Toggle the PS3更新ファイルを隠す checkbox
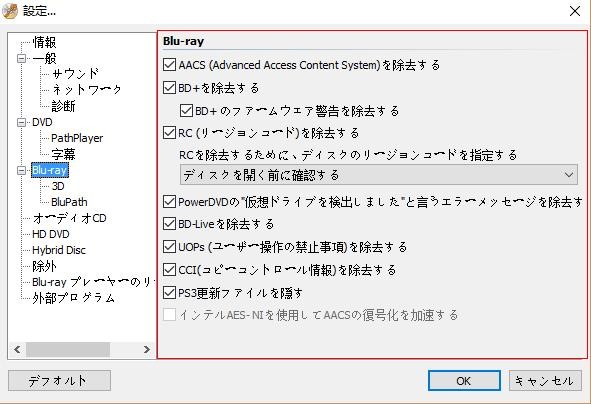This screenshot has width=591, height=404. pyautogui.click(x=169, y=292)
